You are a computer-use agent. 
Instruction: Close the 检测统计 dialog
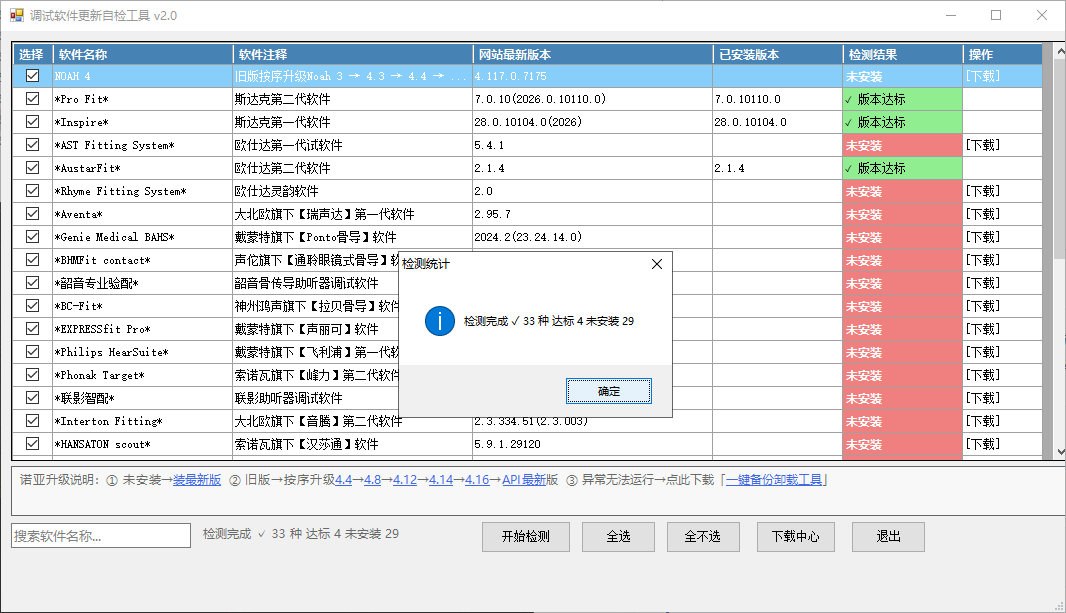point(656,264)
